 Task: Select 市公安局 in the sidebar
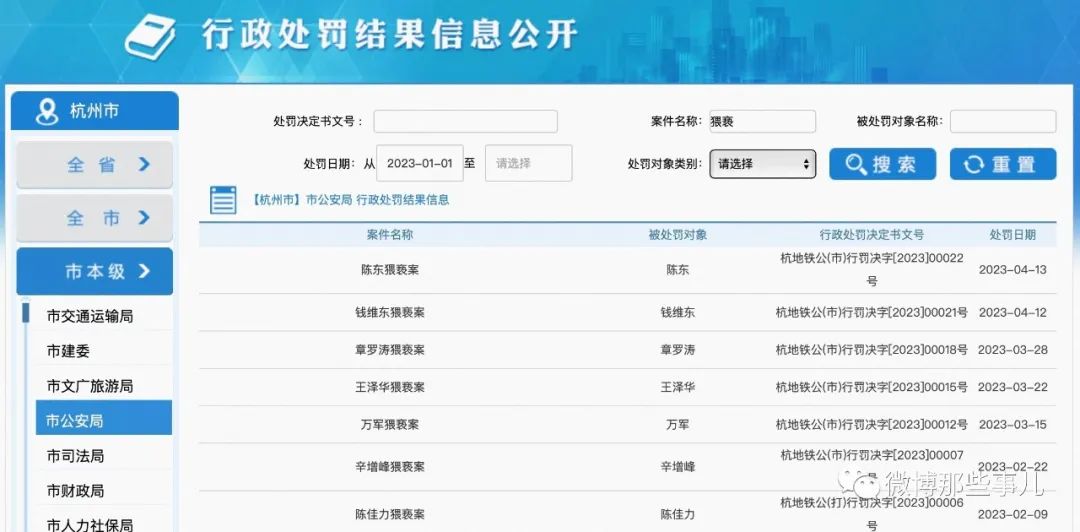75,421
